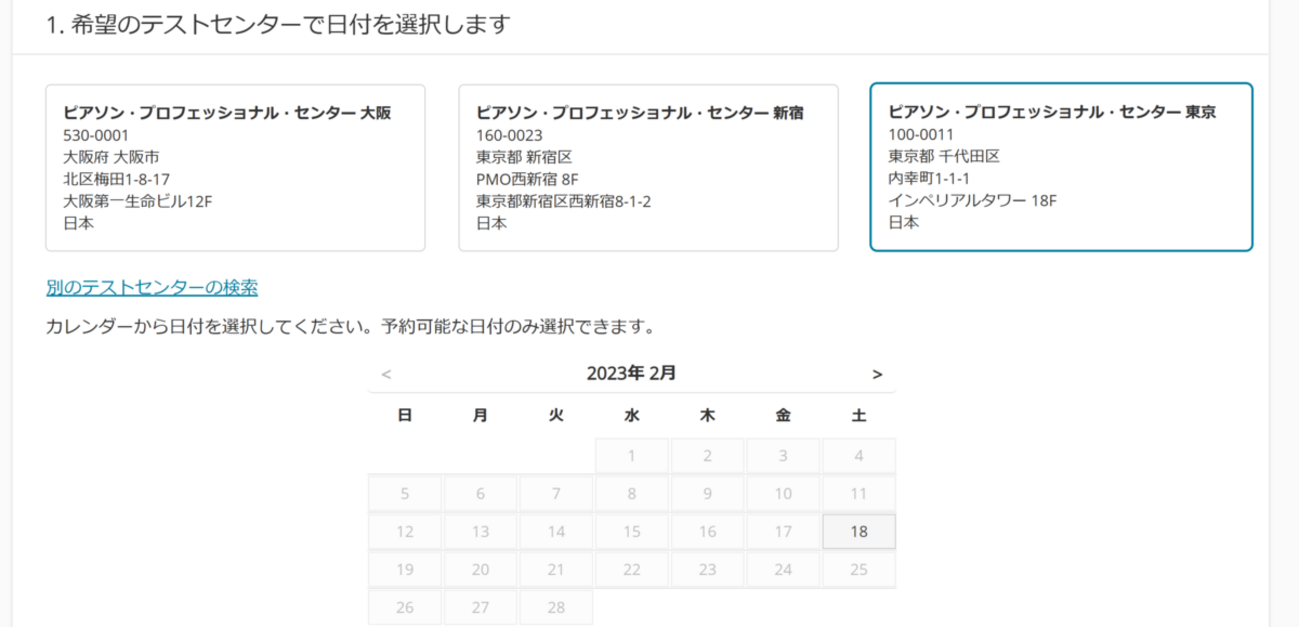Pick February 18 on the calendar

click(x=859, y=532)
